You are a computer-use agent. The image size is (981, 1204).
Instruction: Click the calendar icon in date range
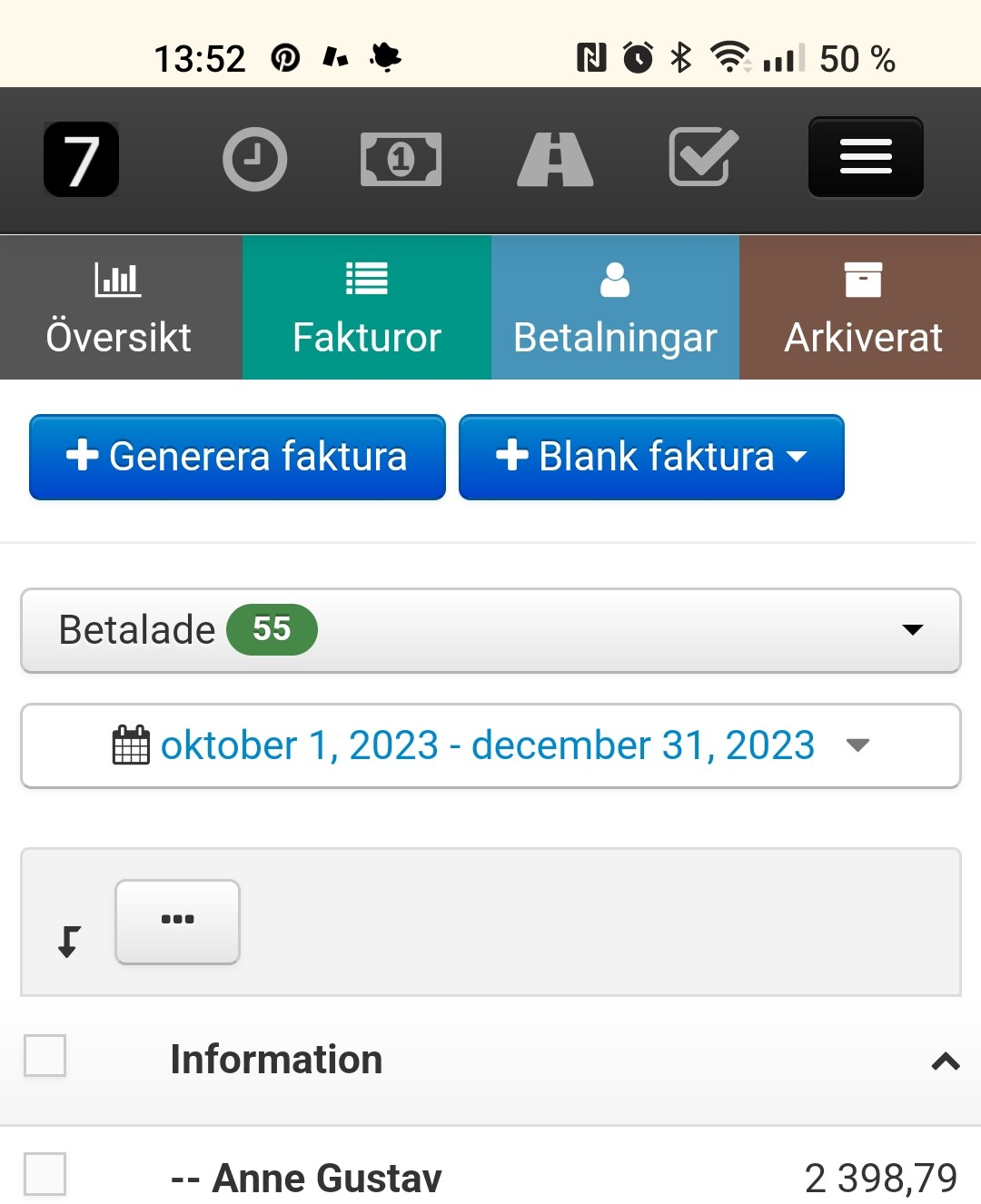click(x=131, y=745)
